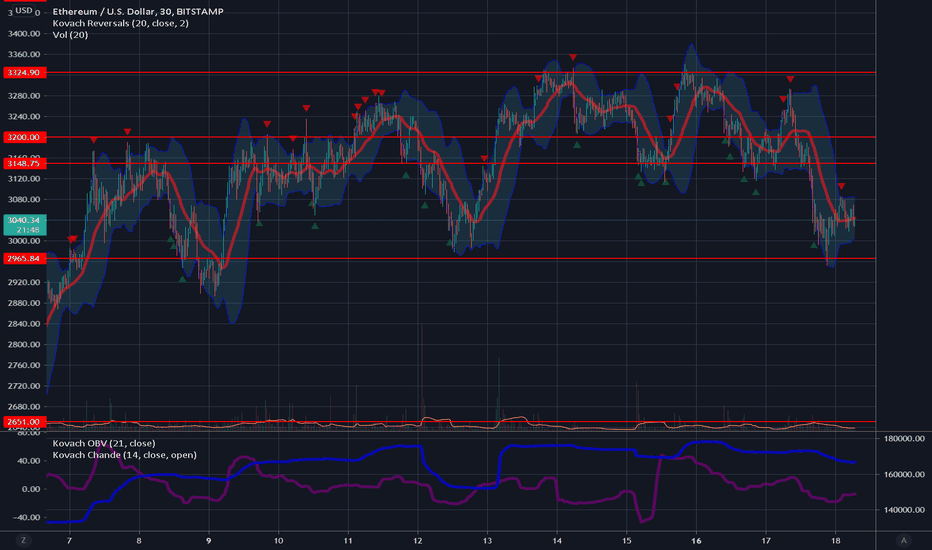The width and height of the screenshot is (932, 550).
Task: Click the 3120.00 price axis label
Action: (x=24, y=178)
